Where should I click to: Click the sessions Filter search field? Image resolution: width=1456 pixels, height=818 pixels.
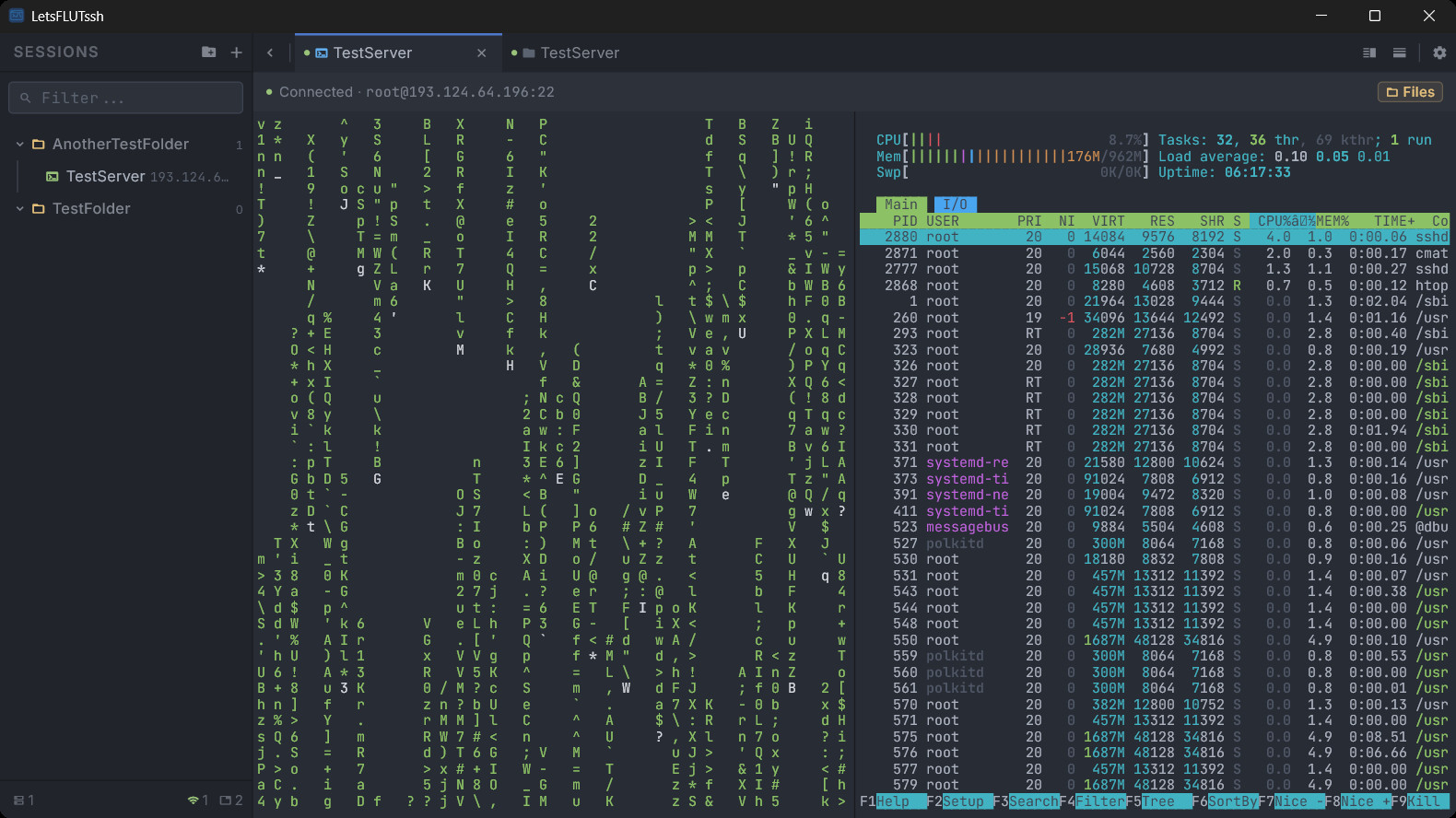coord(126,98)
